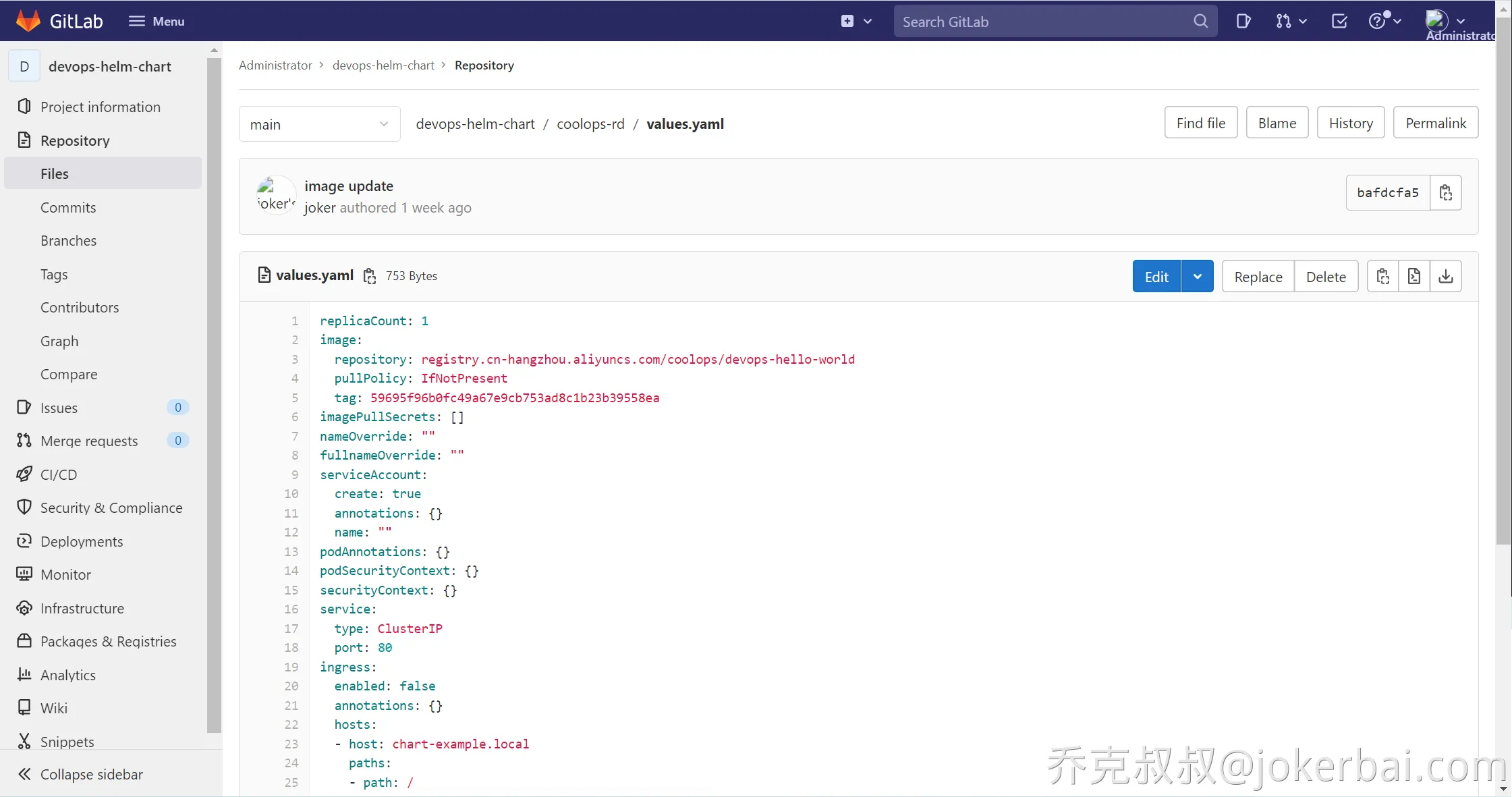This screenshot has width=1512, height=797.
Task: Expand the Edit options dropdown arrow
Action: click(1198, 276)
